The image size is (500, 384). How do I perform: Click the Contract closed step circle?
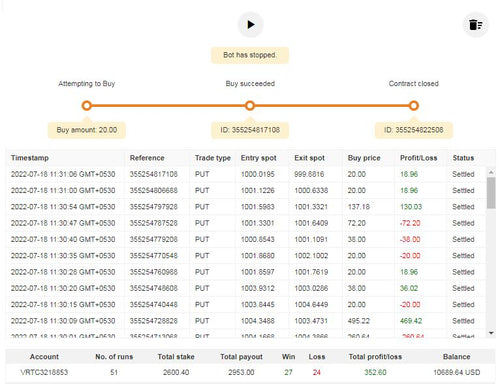(x=414, y=106)
